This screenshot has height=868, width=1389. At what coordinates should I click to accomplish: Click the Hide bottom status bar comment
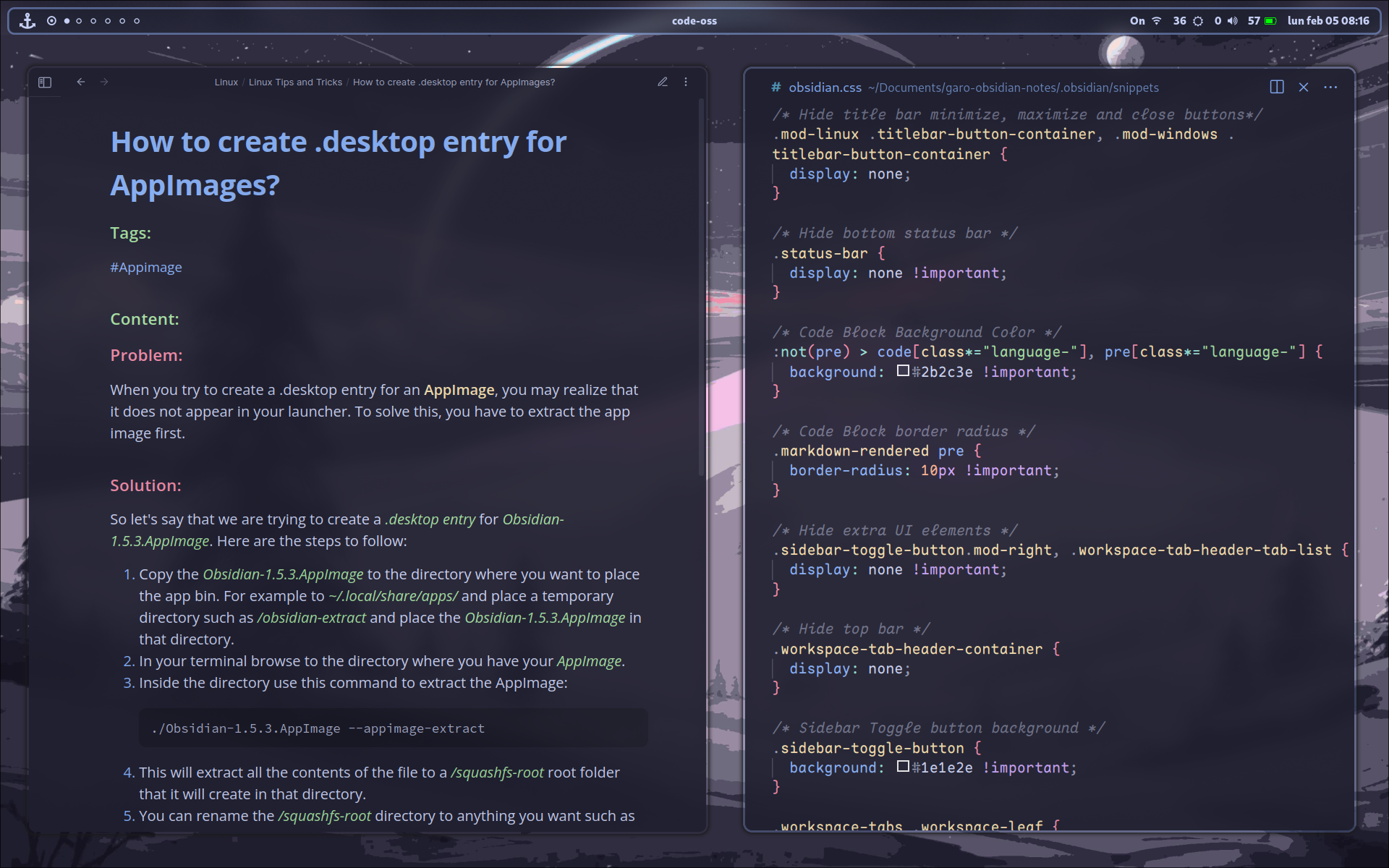895,233
